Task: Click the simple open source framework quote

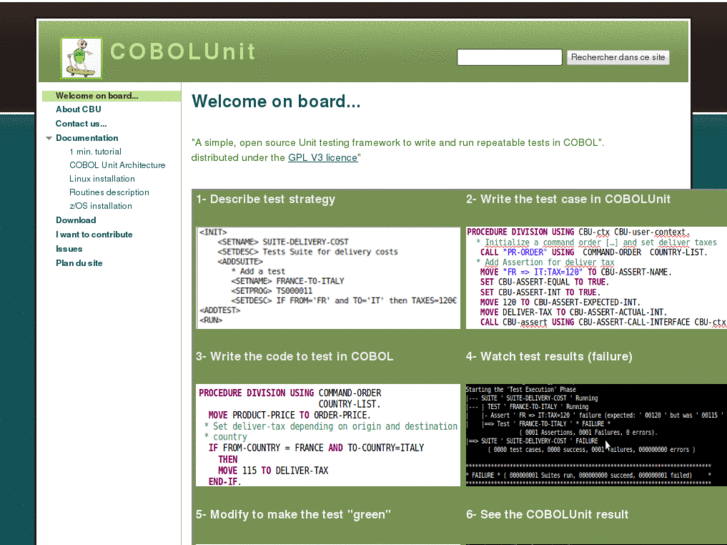Action: [x=398, y=142]
